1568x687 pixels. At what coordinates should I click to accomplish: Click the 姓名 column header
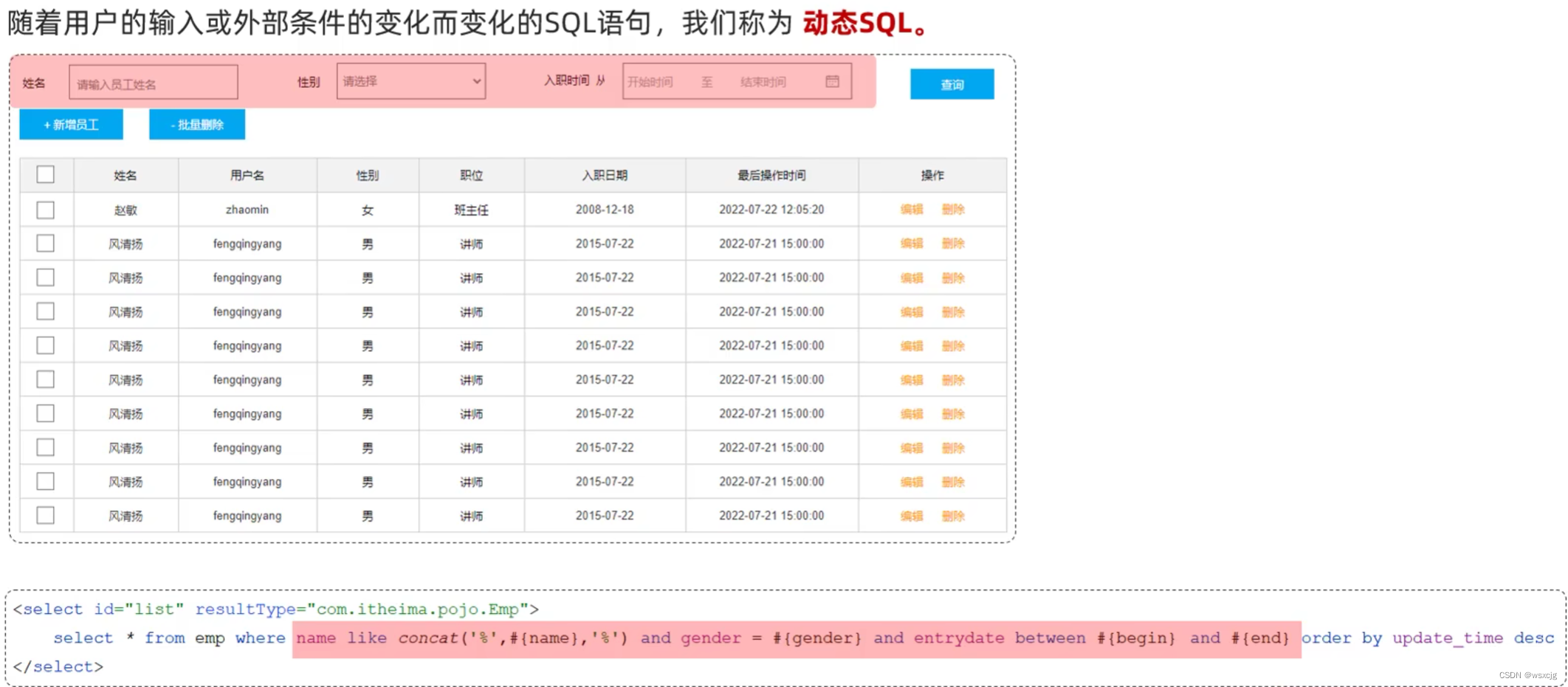click(x=125, y=176)
